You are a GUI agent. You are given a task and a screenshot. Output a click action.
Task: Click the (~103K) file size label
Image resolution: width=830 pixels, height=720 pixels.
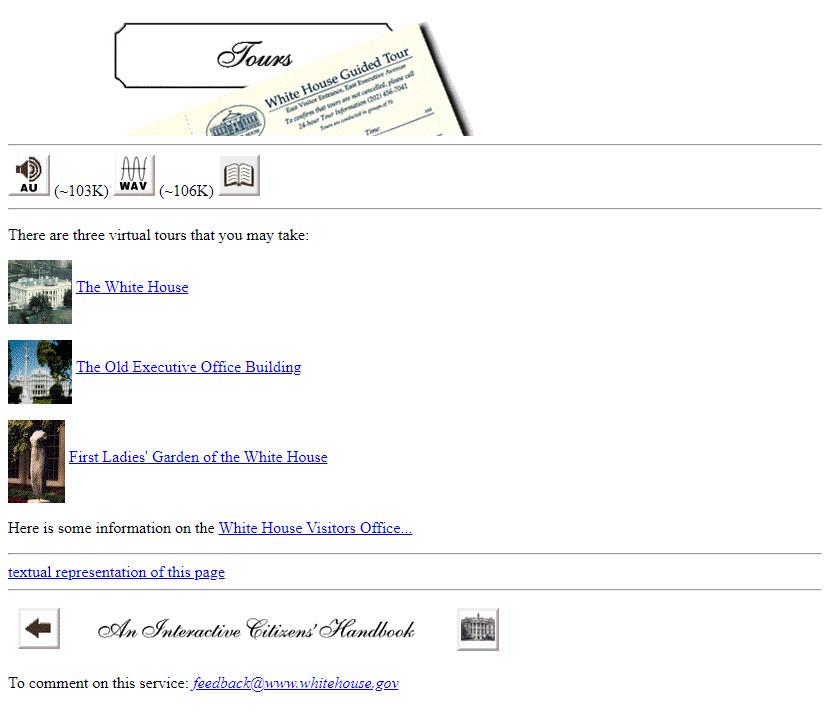81,191
